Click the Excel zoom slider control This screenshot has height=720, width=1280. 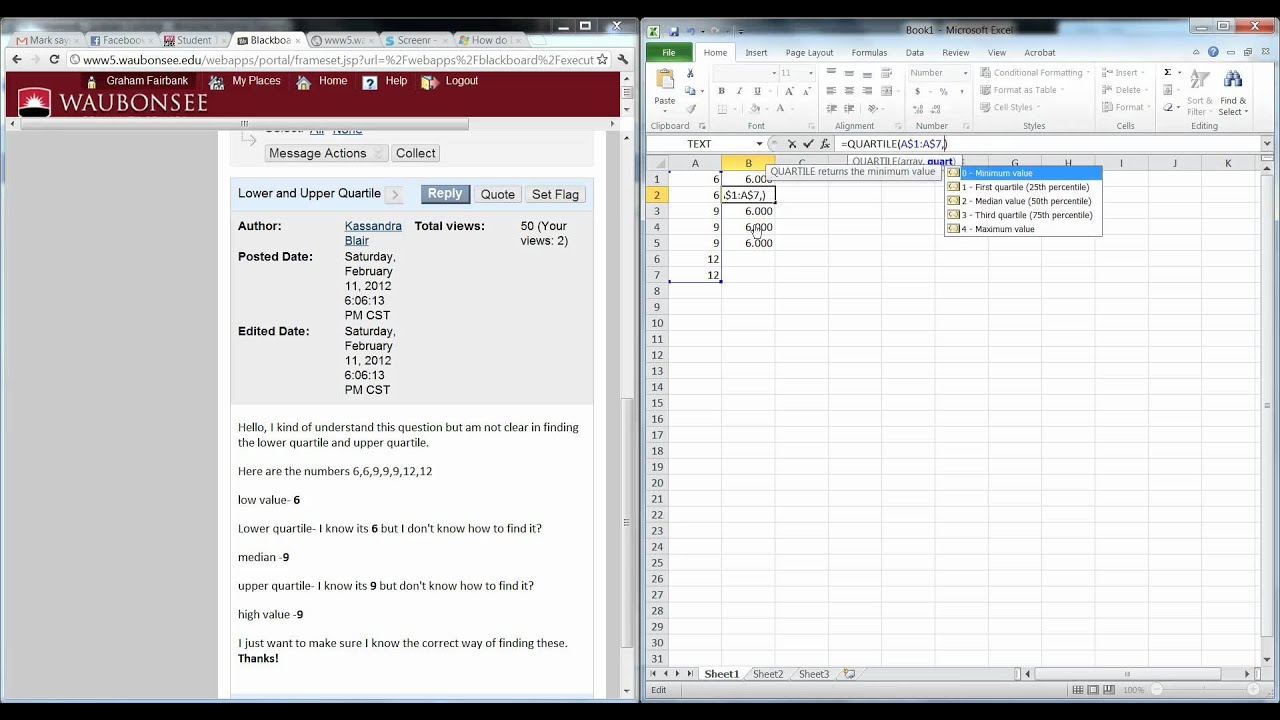pyautogui.click(x=1203, y=690)
